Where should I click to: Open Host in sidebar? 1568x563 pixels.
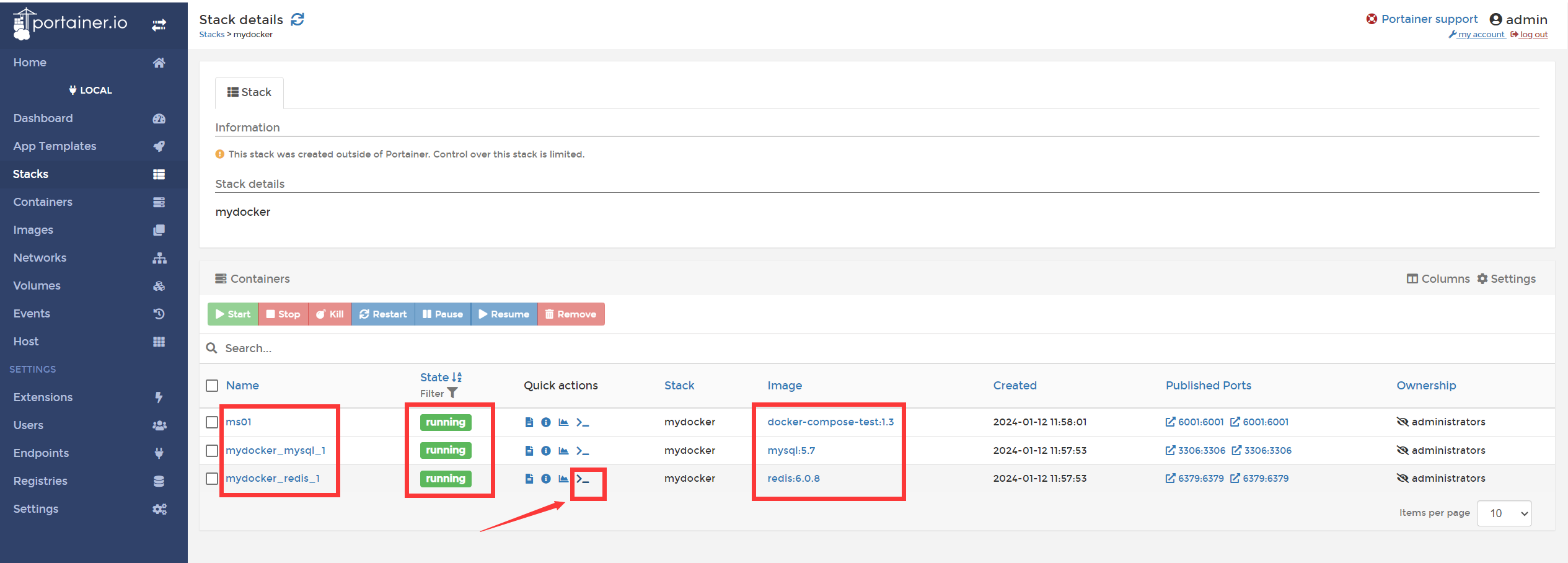[94, 342]
